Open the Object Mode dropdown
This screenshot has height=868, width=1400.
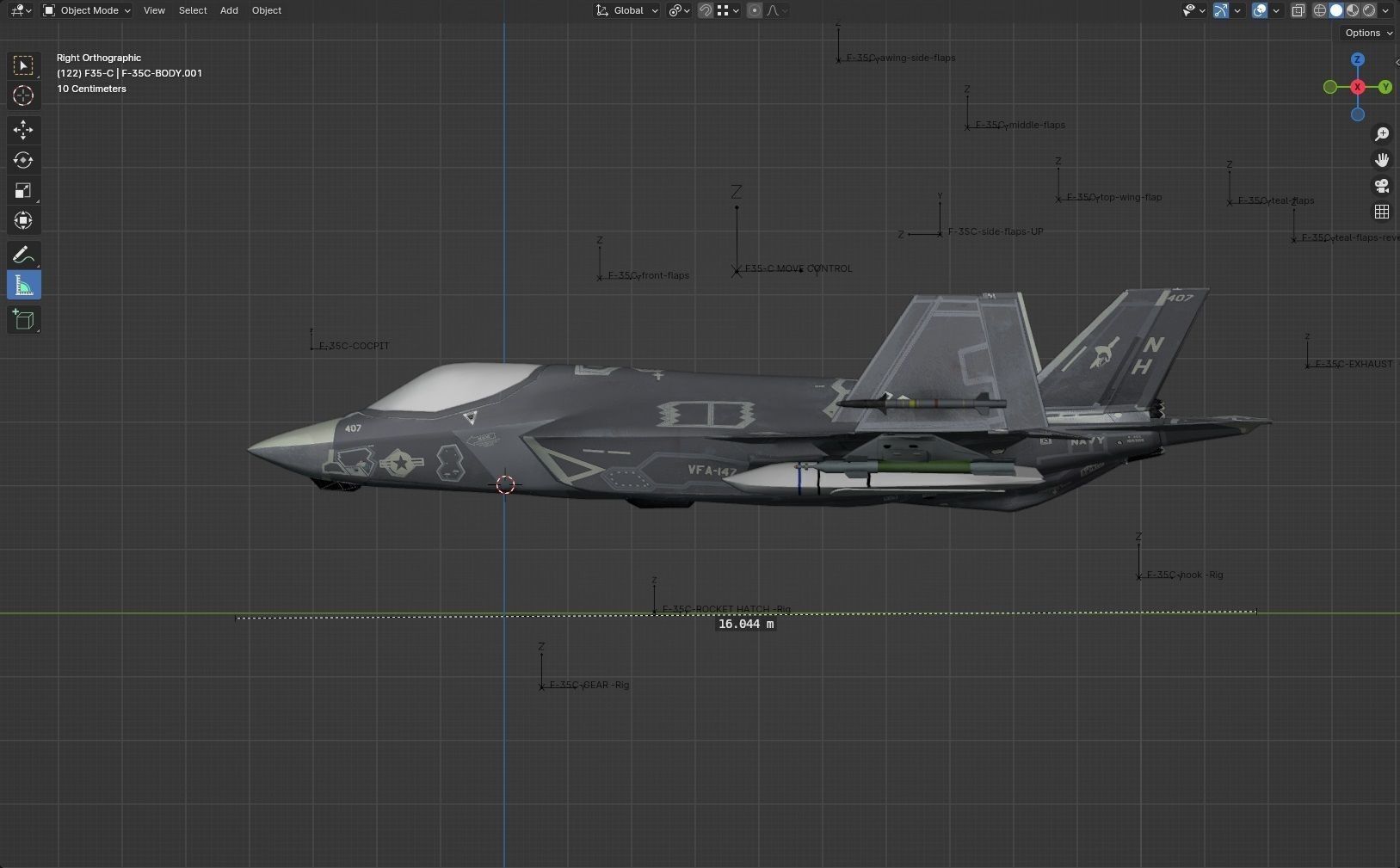(x=87, y=10)
